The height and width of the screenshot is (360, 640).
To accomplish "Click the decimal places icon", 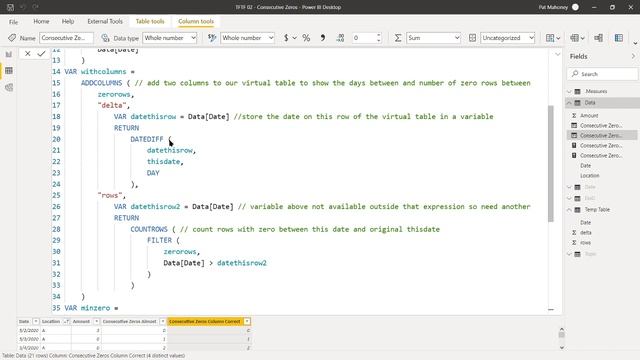I will (340, 38).
